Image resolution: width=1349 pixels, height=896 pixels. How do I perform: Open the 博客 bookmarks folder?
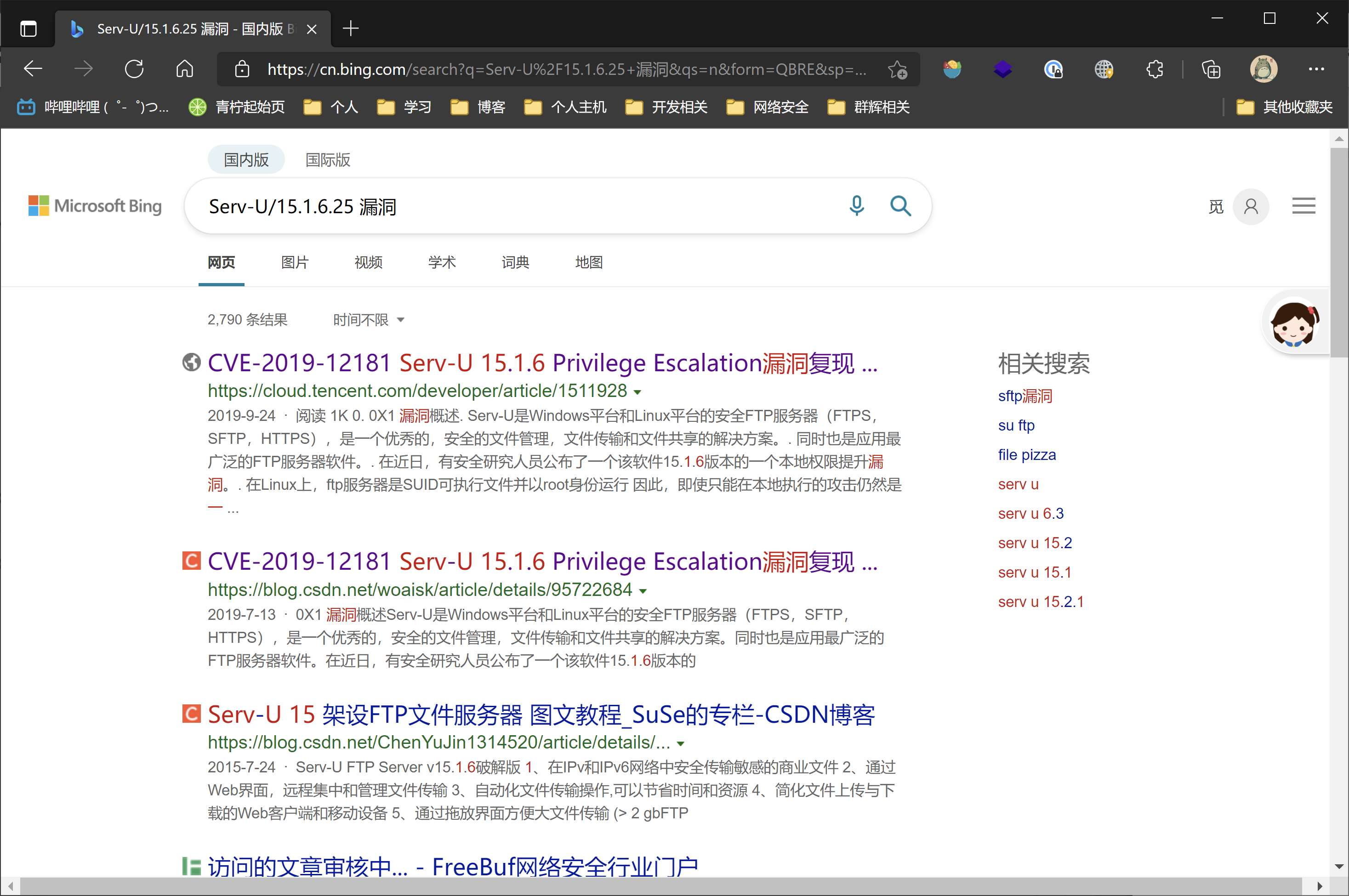tap(478, 107)
